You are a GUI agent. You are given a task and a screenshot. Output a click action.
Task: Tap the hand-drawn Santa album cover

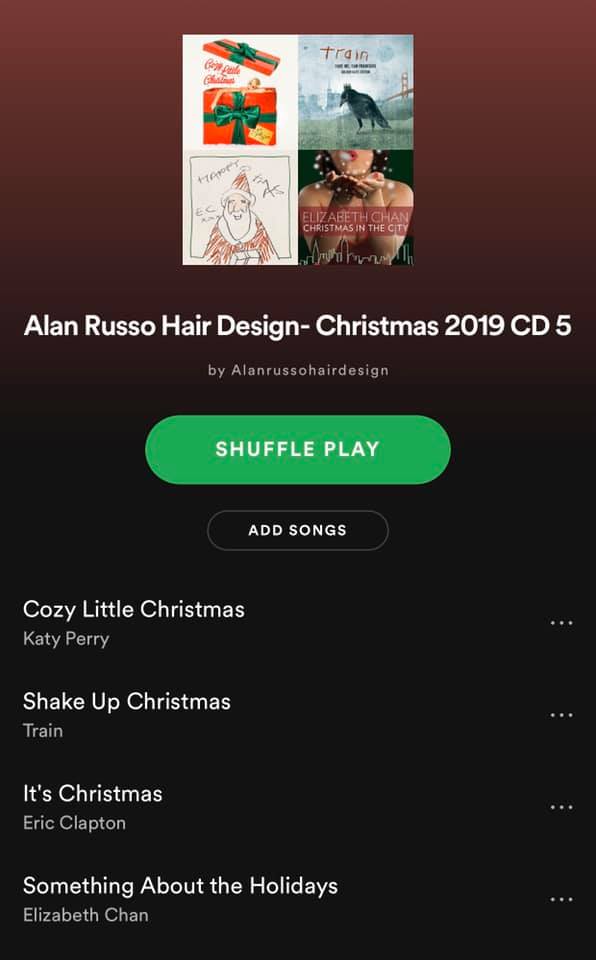240,208
